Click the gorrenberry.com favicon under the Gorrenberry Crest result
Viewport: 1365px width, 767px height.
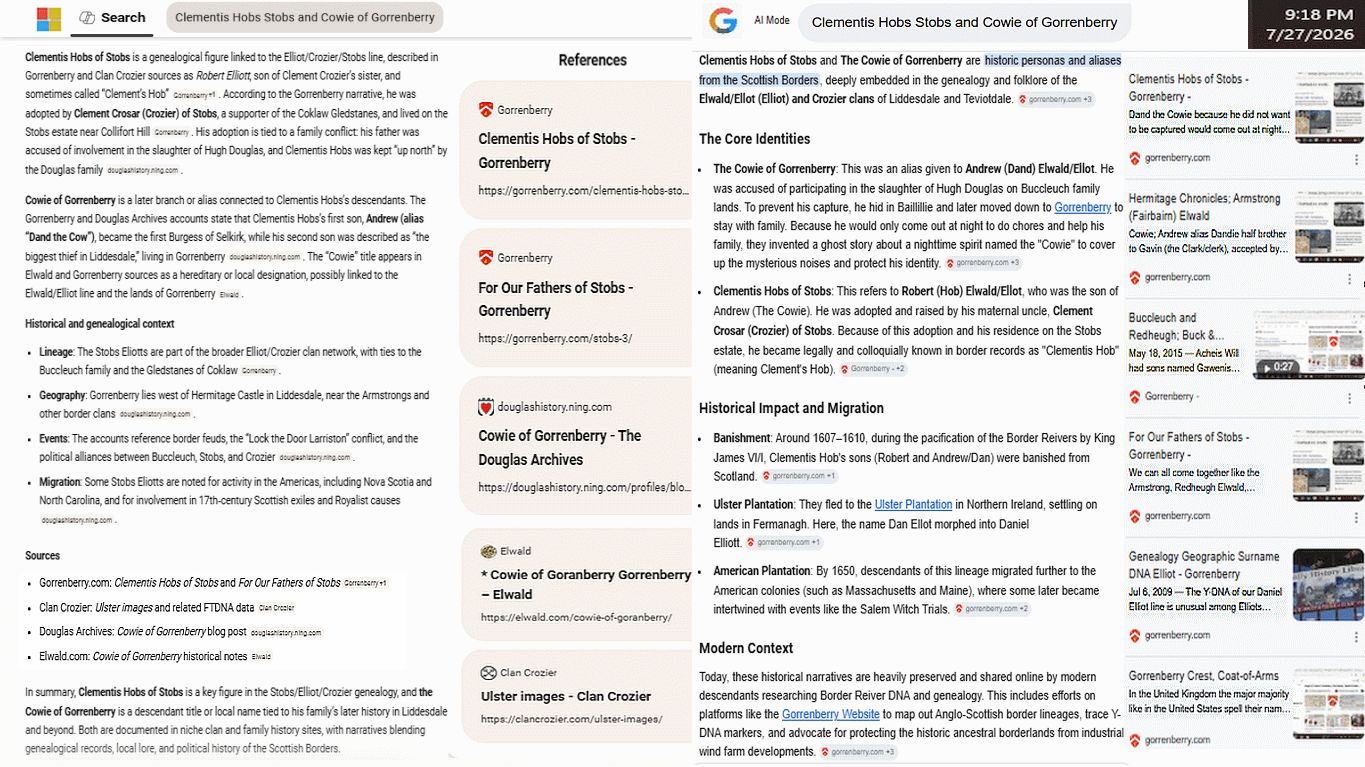point(1135,740)
